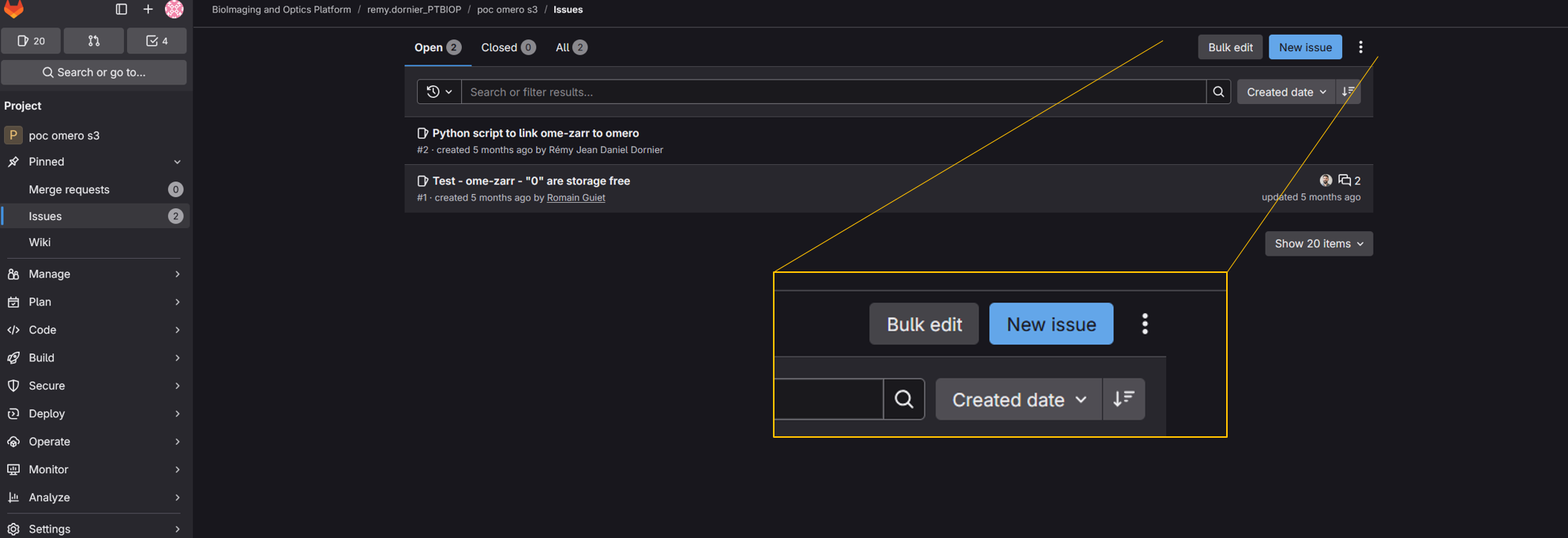Expand the Analyze section chevron

(x=177, y=498)
